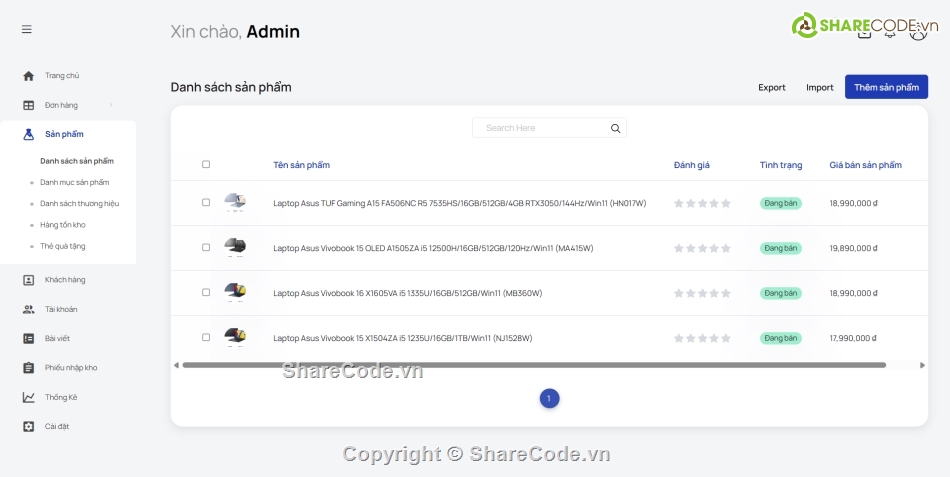
Task: Click the horizontal table scrollbar bar
Action: click(x=534, y=365)
